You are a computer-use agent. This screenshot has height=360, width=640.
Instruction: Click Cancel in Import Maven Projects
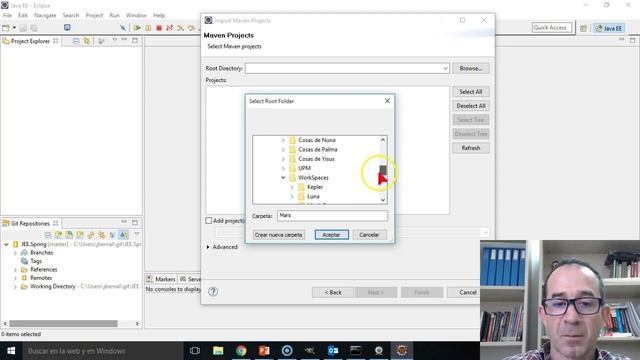(x=467, y=292)
